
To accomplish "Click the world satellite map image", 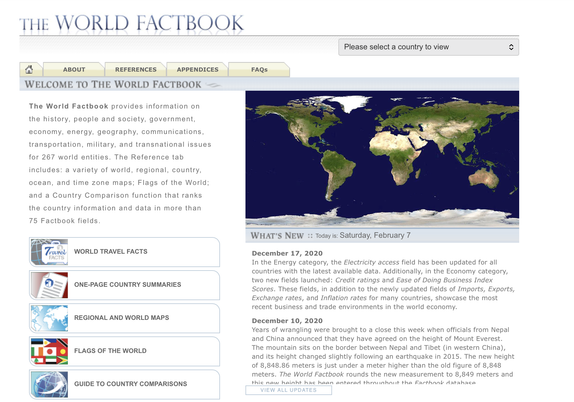I will [382, 158].
